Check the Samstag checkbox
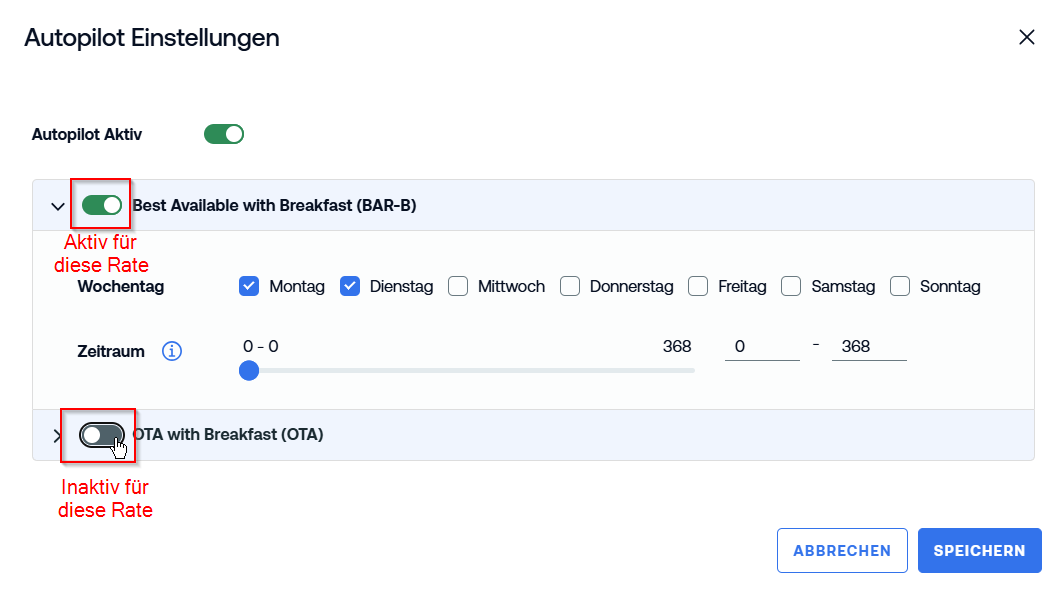This screenshot has height=591, width=1059. pyautogui.click(x=791, y=286)
